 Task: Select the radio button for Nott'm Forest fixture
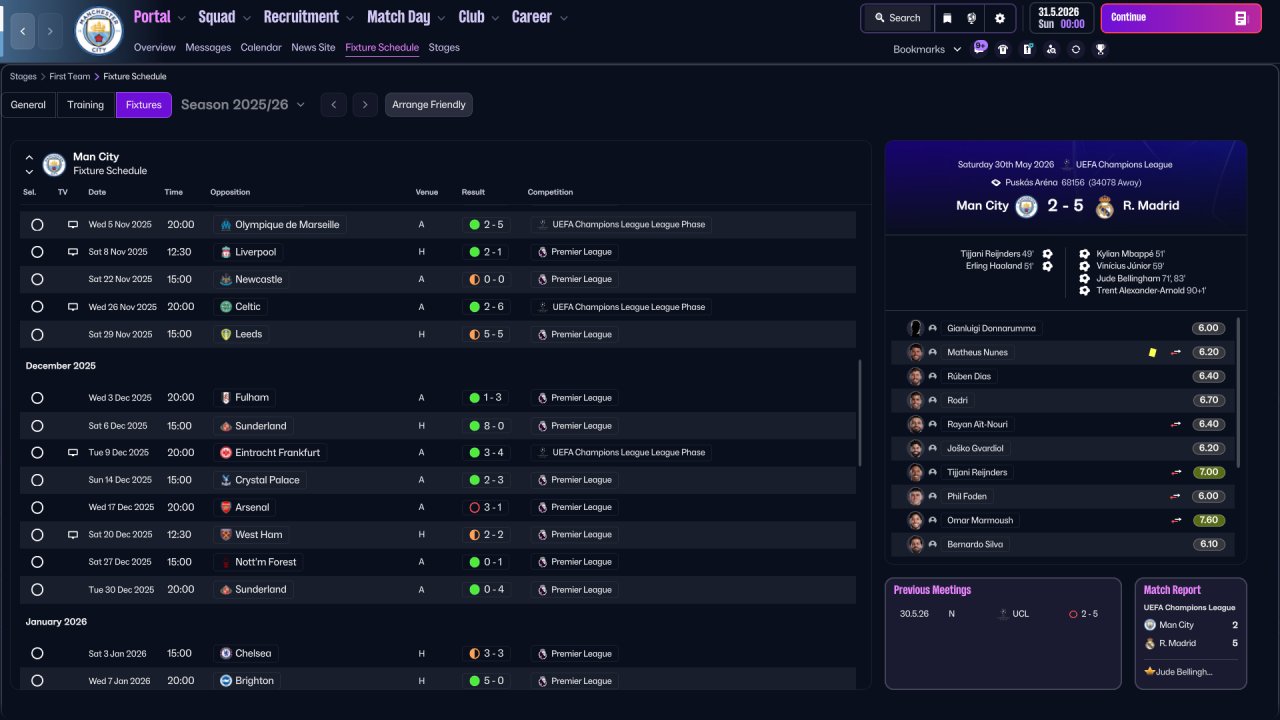coord(37,562)
